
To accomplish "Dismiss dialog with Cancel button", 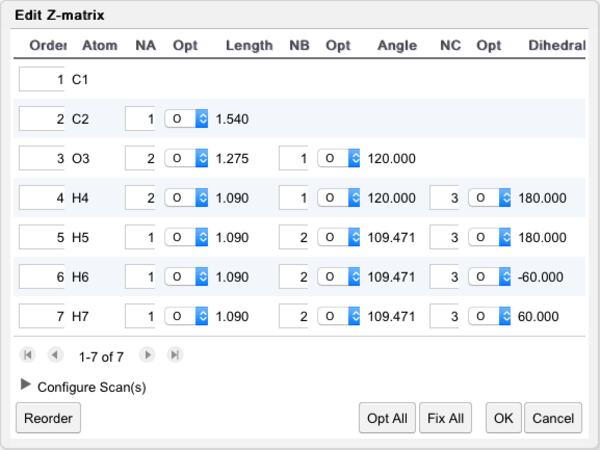I will coord(552,418).
